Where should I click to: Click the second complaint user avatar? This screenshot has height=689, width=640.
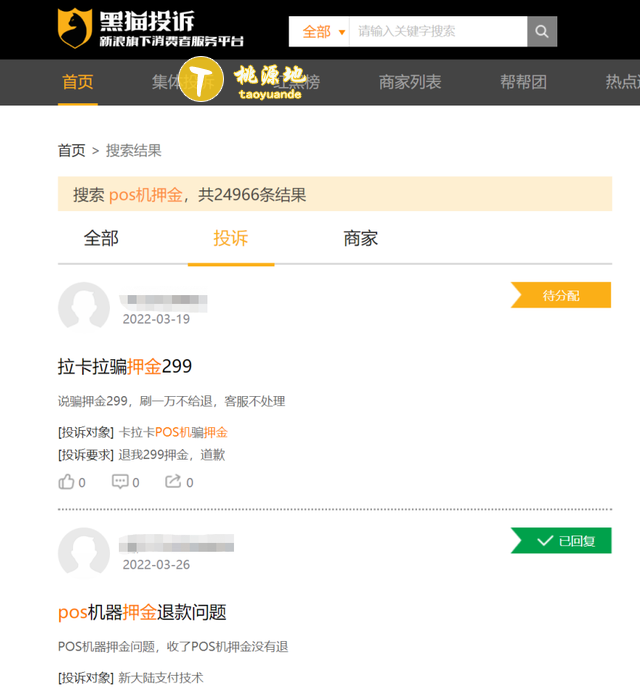coord(84,553)
